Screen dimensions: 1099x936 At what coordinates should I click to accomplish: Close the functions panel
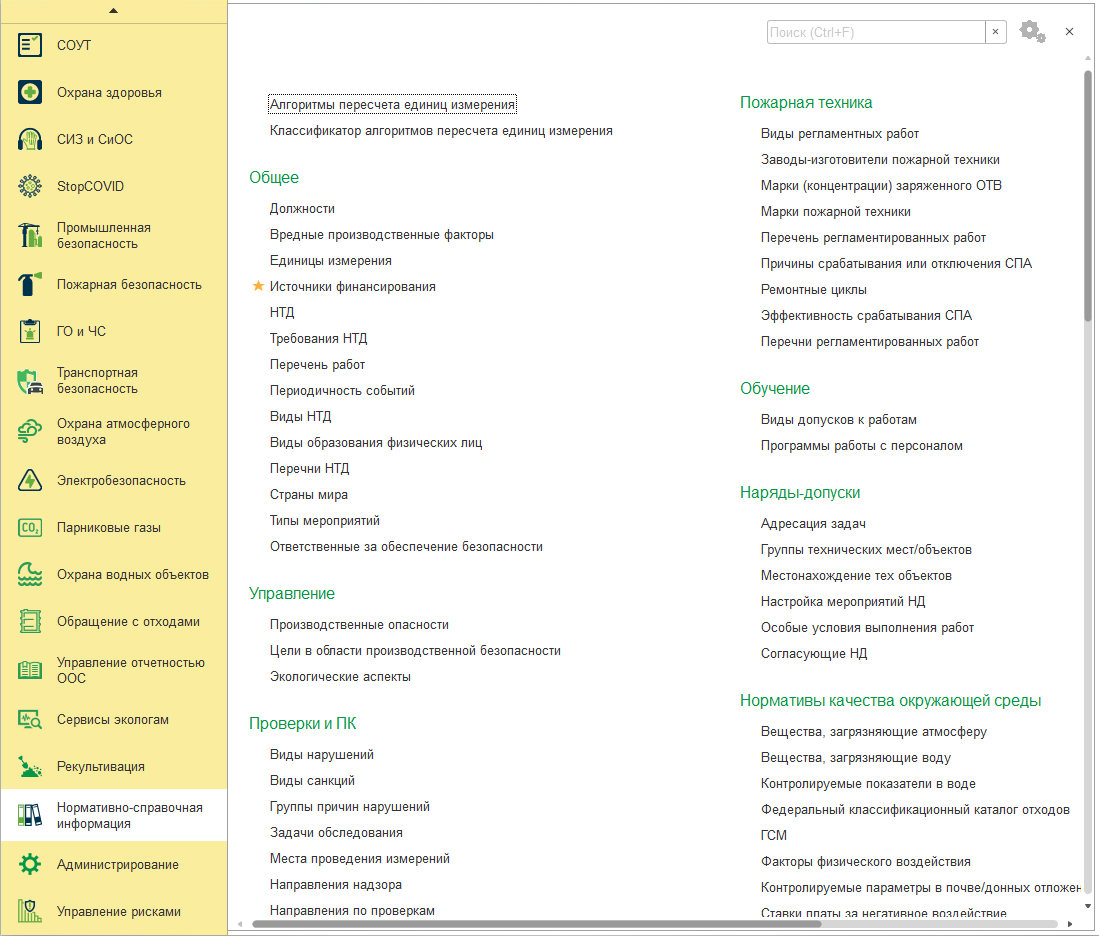click(x=1070, y=32)
